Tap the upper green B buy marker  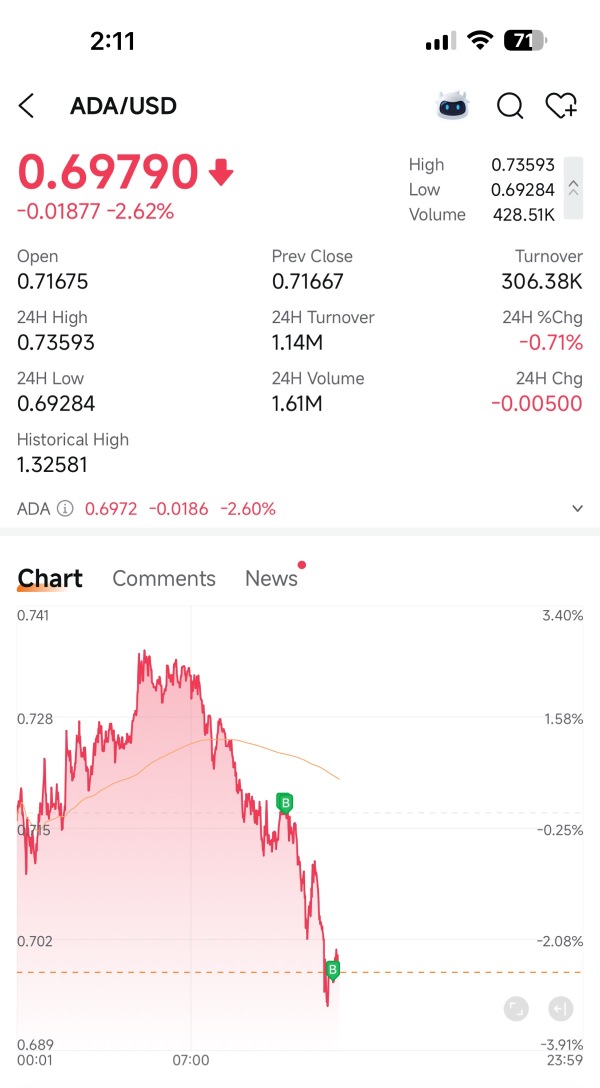tap(285, 802)
